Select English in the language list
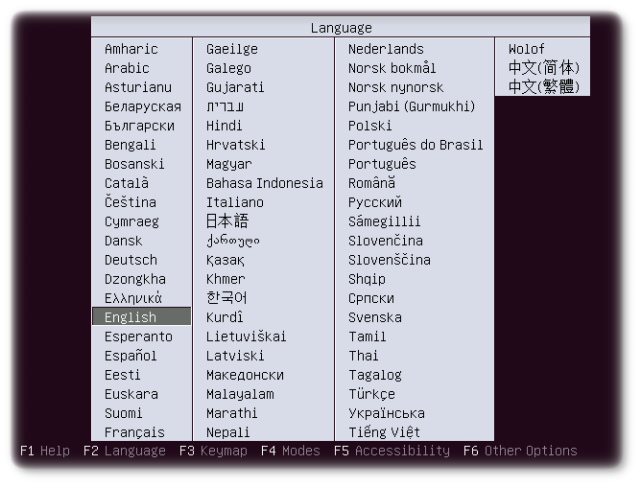This screenshot has width=640, height=486. (x=131, y=317)
